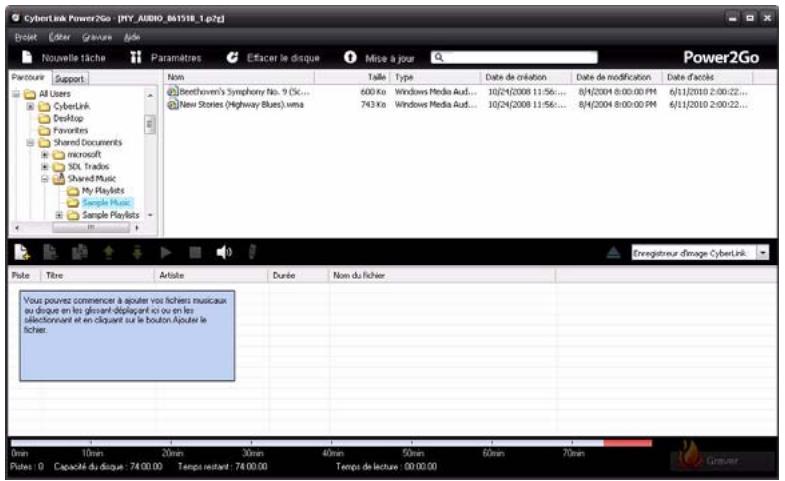Click the Favorites folder icon
Image resolution: width=785 pixels, height=481 pixels.
(x=45, y=131)
